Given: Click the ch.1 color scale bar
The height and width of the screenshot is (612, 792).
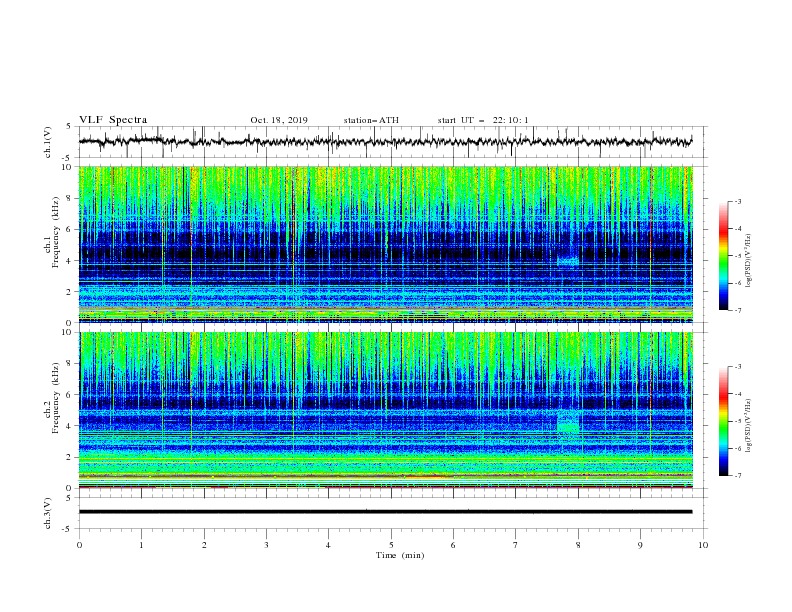Looking at the screenshot, I should [x=724, y=256].
